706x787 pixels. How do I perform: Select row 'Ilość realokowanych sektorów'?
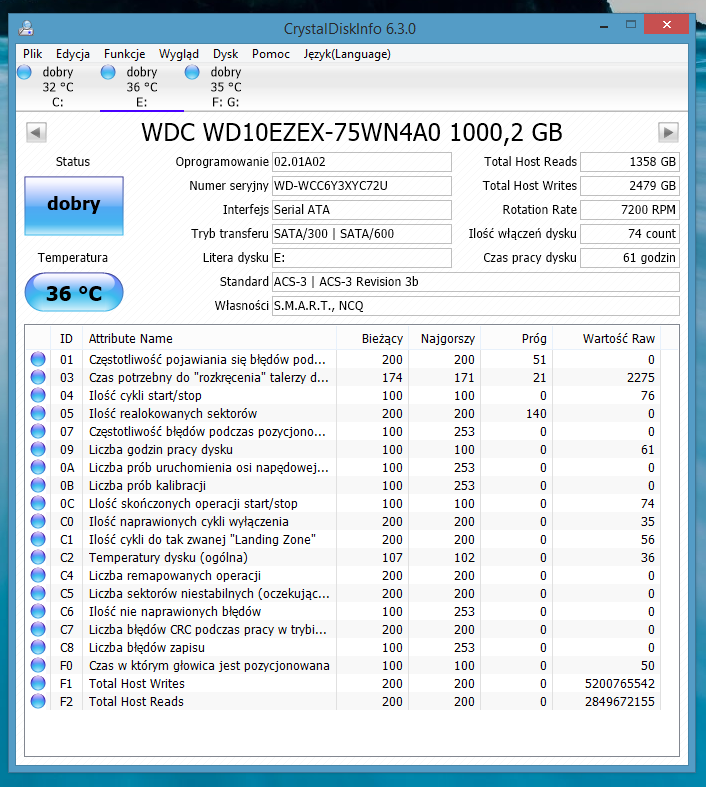tap(343, 414)
